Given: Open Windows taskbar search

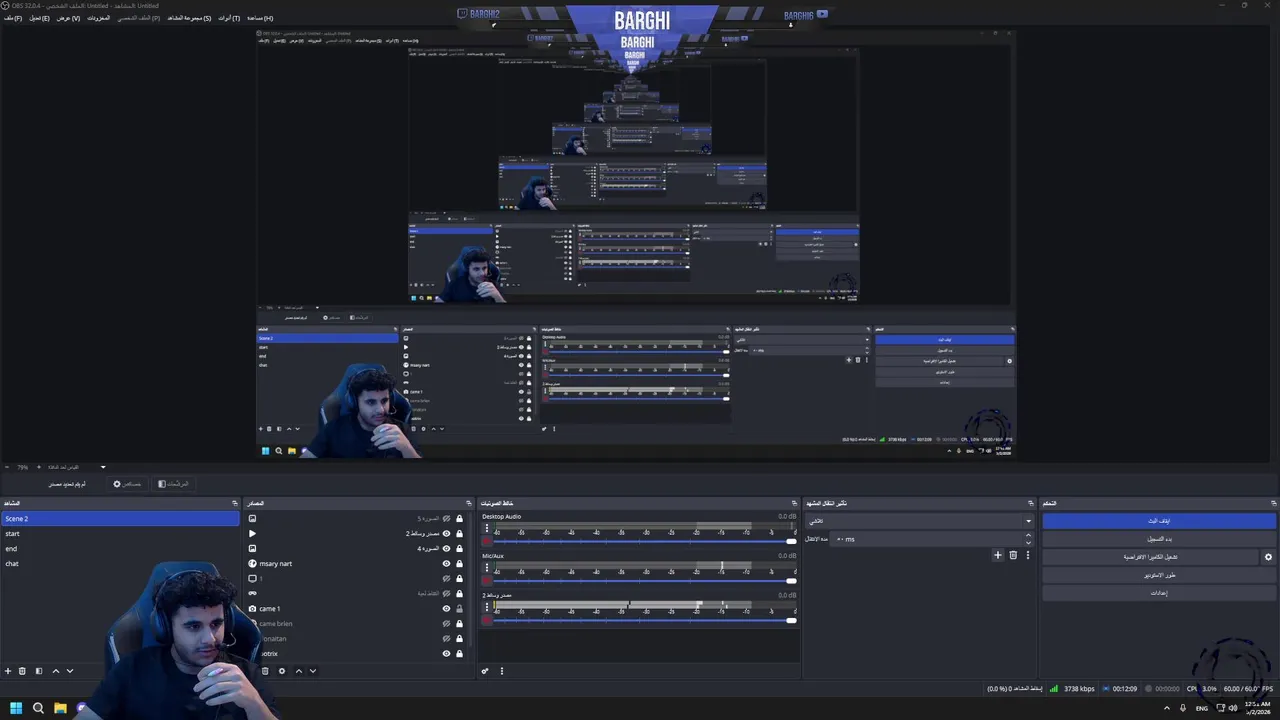Looking at the screenshot, I should (x=38, y=708).
